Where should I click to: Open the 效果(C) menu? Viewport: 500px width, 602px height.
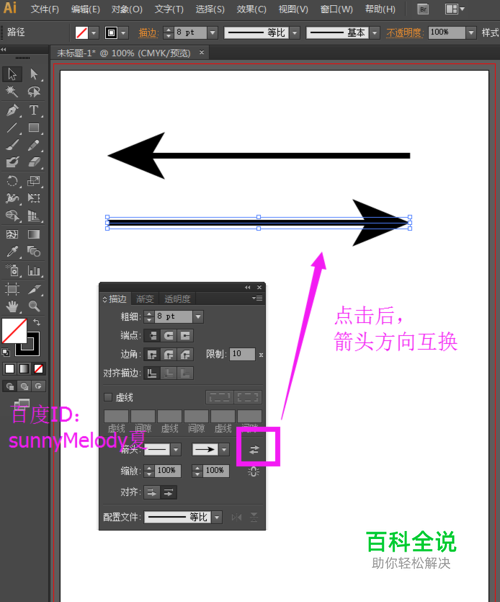point(252,9)
